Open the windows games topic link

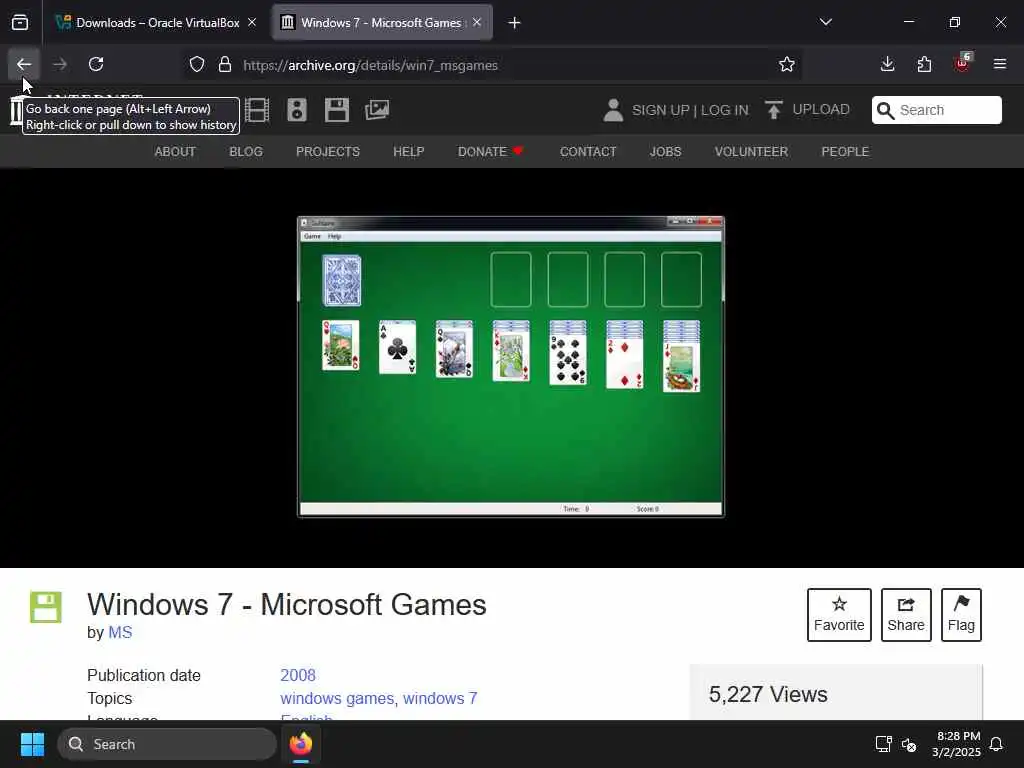coord(337,698)
